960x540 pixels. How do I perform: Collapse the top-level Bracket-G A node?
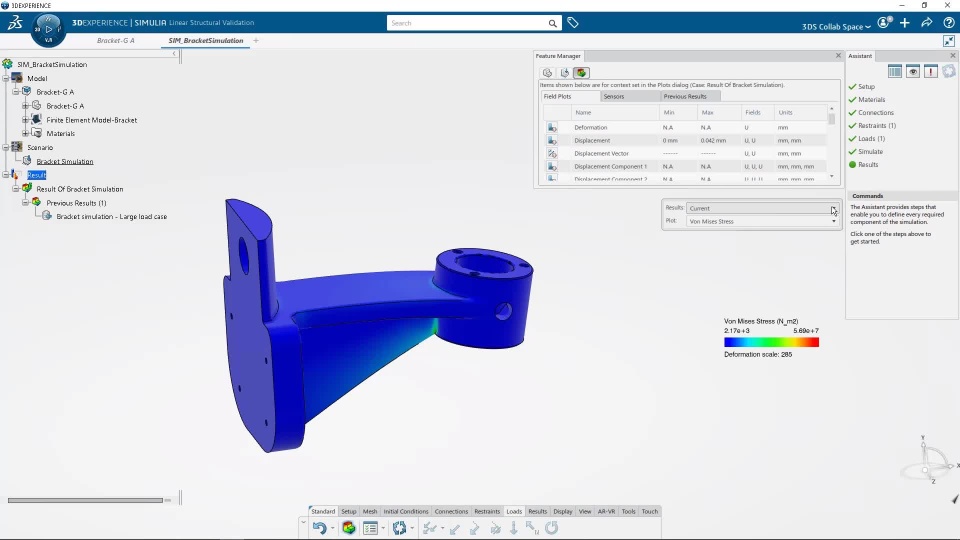point(16,92)
